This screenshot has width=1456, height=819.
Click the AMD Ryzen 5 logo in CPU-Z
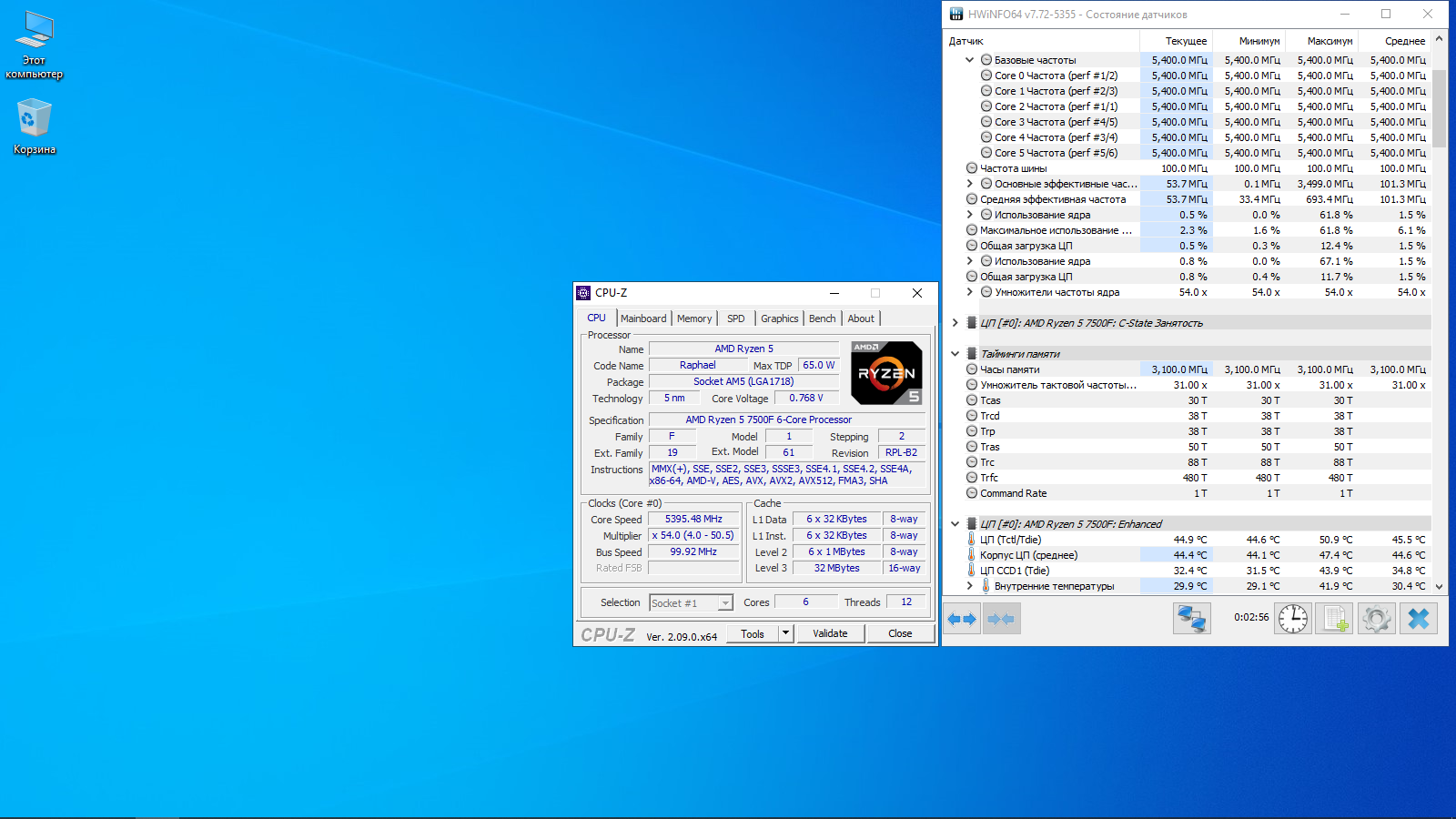tap(886, 373)
